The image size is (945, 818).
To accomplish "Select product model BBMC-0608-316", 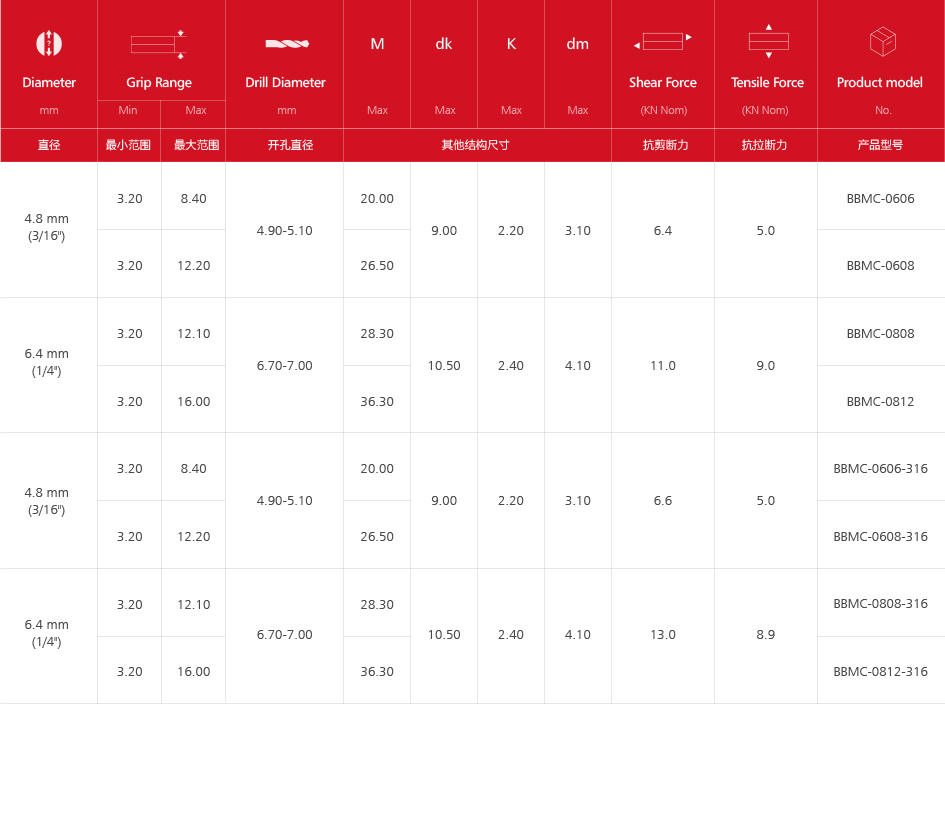I will click(880, 536).
